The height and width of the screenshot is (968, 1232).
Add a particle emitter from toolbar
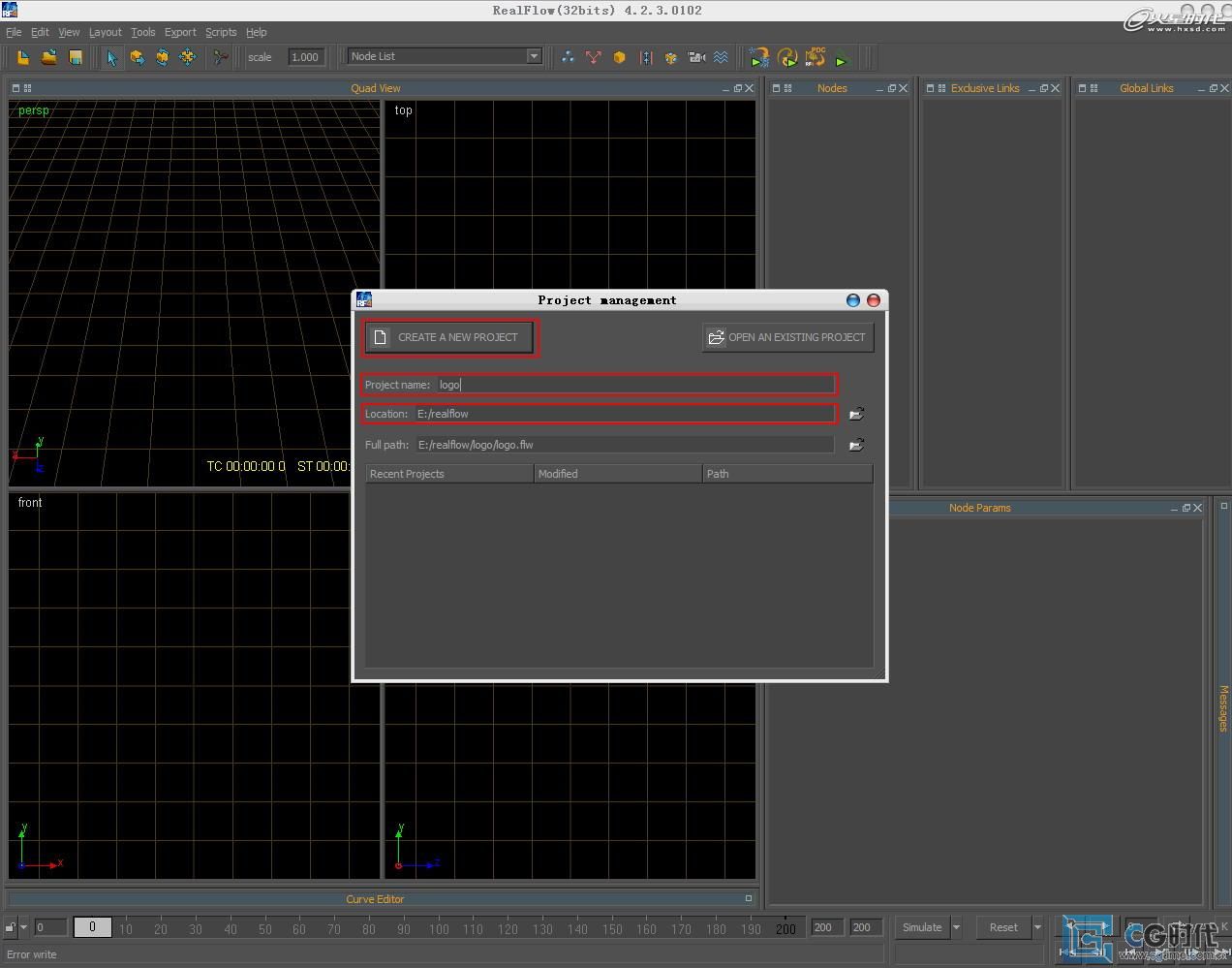pyautogui.click(x=568, y=57)
